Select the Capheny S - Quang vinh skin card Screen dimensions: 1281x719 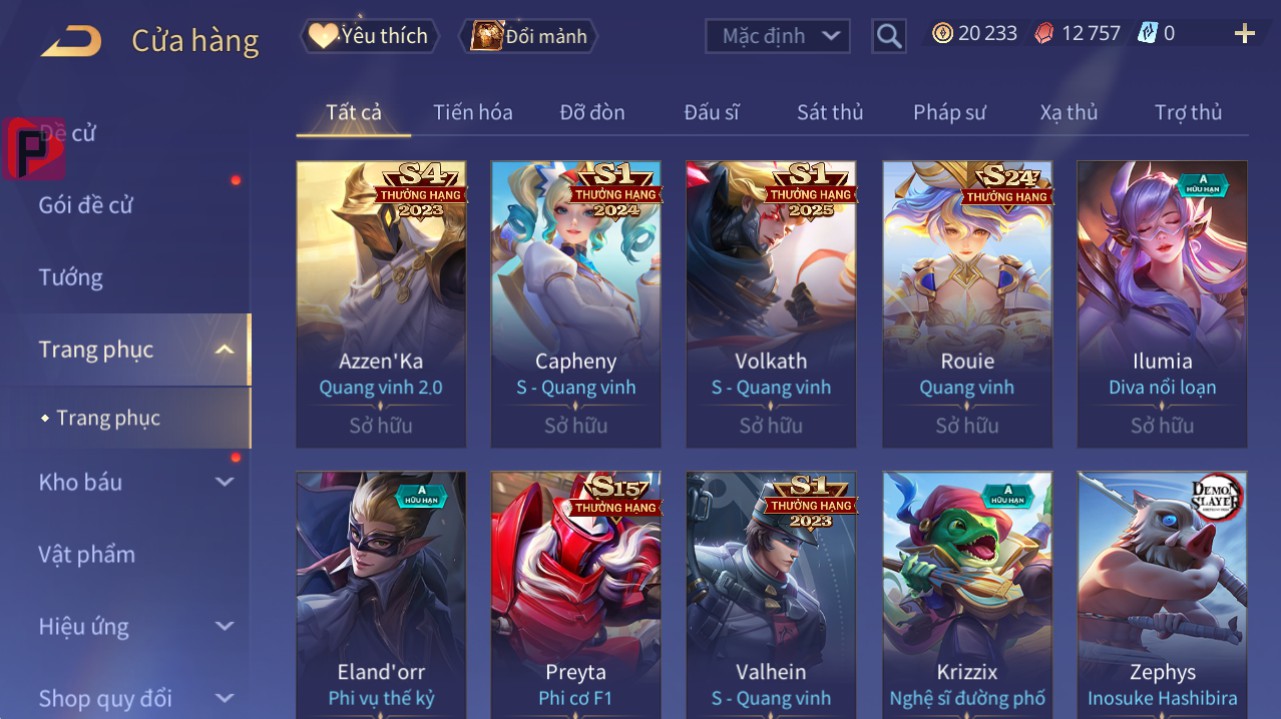point(576,304)
